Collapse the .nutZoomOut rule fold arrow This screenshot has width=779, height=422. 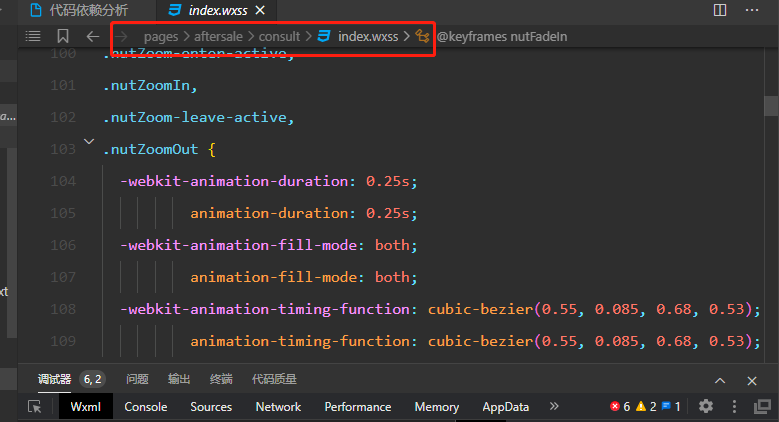point(89,142)
